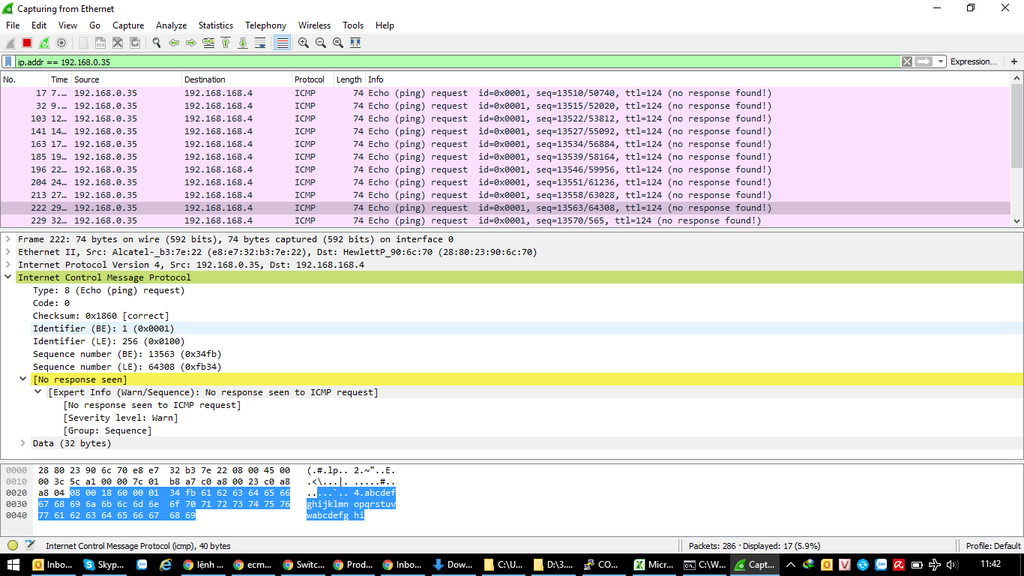Sort packets by the Protocol column header
Image resolution: width=1024 pixels, height=576 pixels.
coord(309,79)
